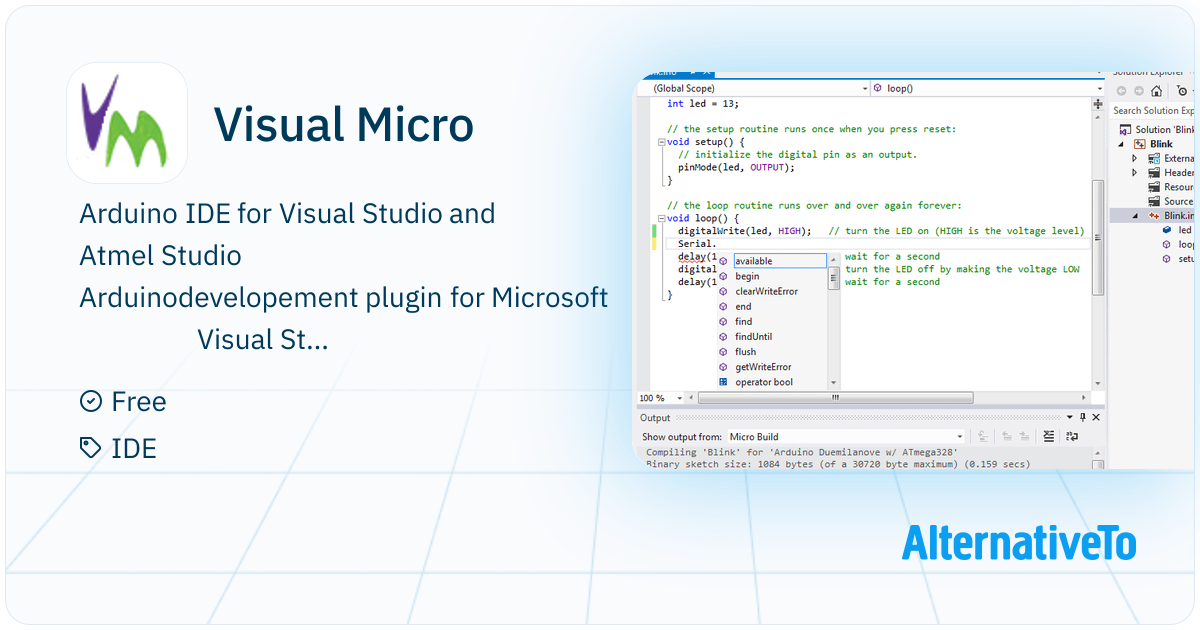Click the editor vertical scrollbar thumb
The height and width of the screenshot is (630, 1200).
(1098, 236)
